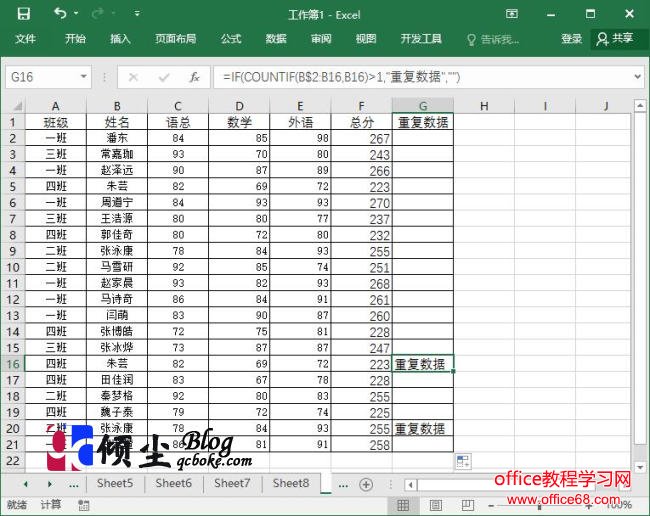Customize Quick Access Toolbar dropdown
Image resolution: width=650 pixels, height=516 pixels.
point(137,14)
